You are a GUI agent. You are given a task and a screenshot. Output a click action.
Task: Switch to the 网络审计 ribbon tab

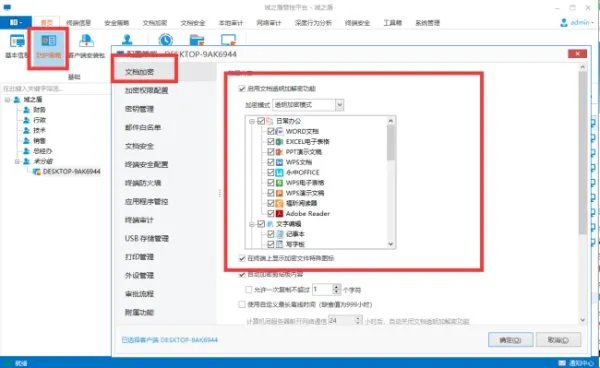(x=269, y=23)
